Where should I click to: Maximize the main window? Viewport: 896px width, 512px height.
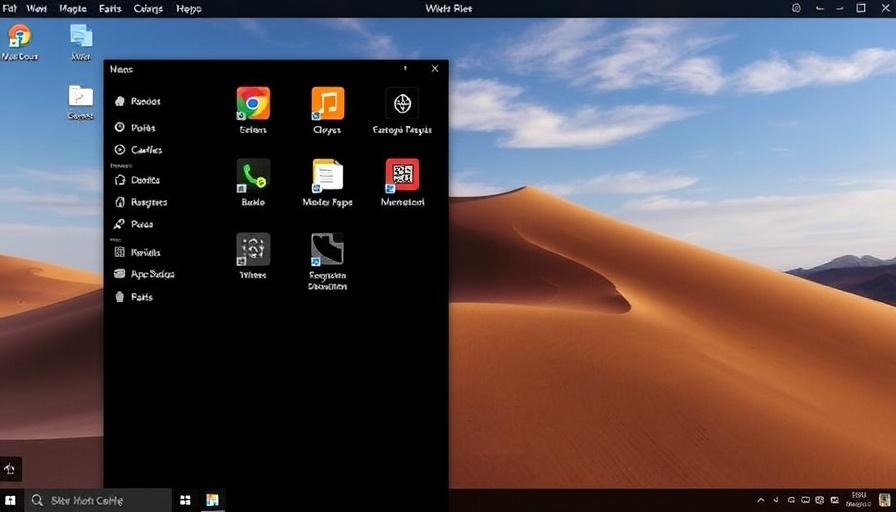click(861, 8)
